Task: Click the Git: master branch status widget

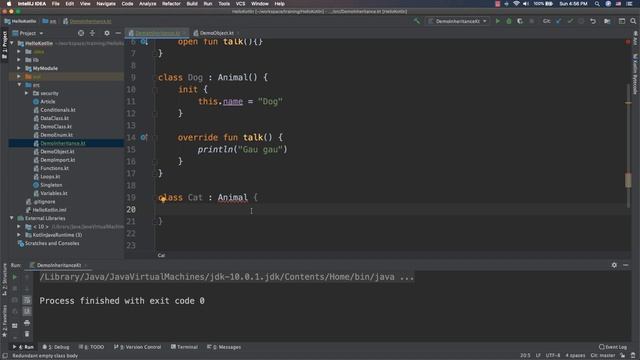Action: tap(602, 356)
